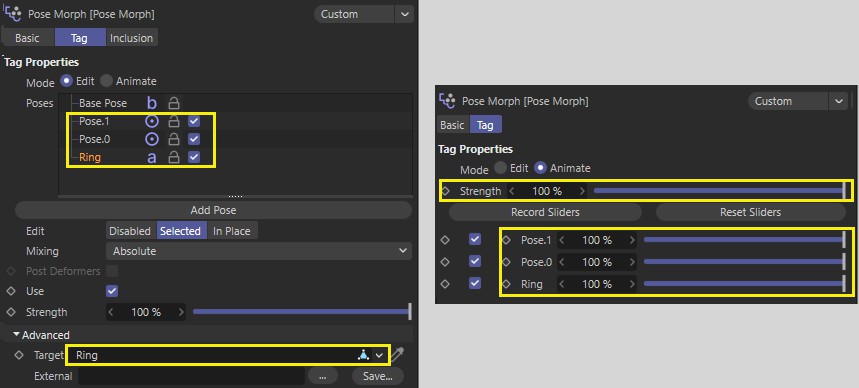Select Edit mode radio in Edit-mode panel
Viewport: 859px width, 388px height.
click(66, 81)
